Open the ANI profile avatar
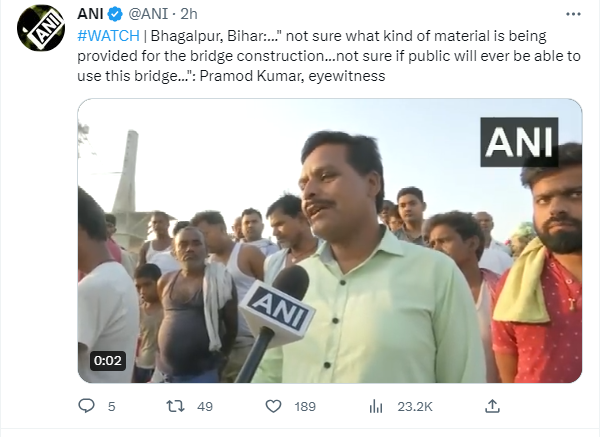Screen dimensions: 607x437 click(37, 25)
